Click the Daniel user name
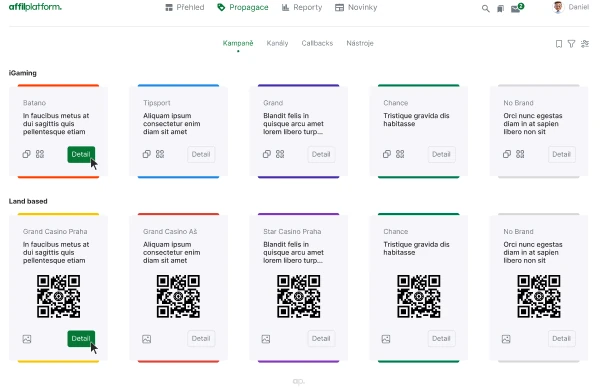Viewport: 606px width, 388px height. click(579, 7)
